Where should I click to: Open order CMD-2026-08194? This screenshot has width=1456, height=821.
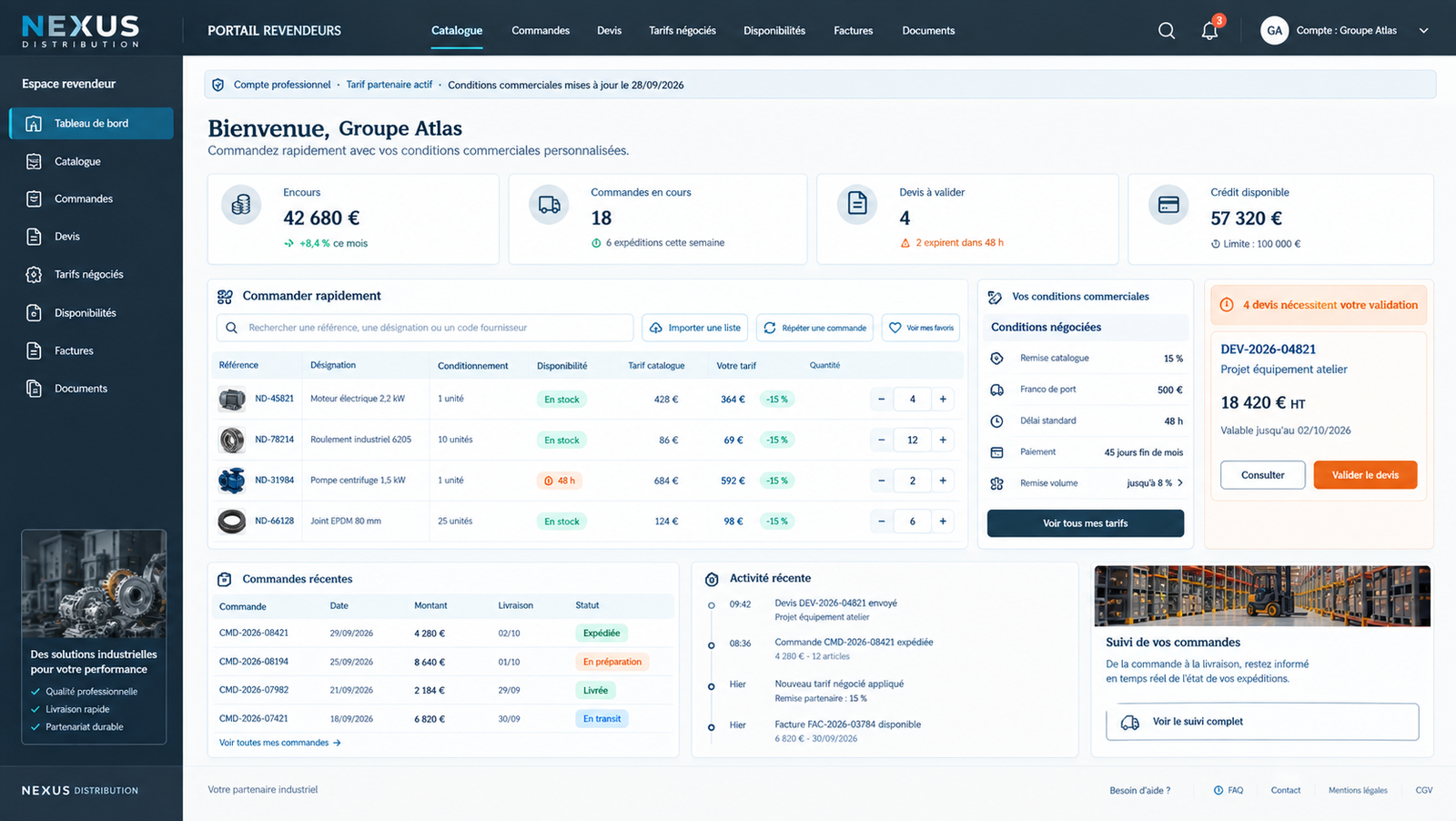[254, 662]
